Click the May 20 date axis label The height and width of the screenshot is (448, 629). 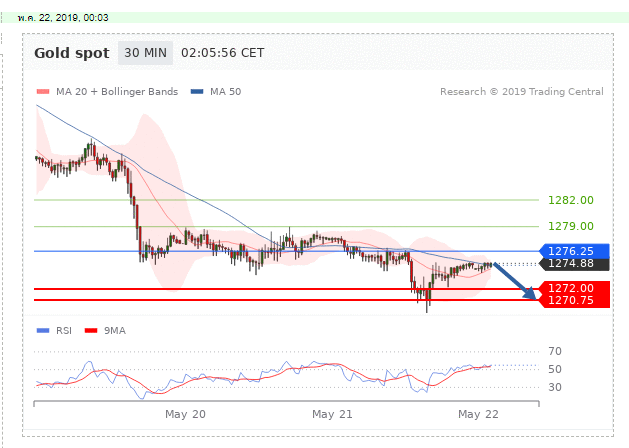[x=185, y=414]
